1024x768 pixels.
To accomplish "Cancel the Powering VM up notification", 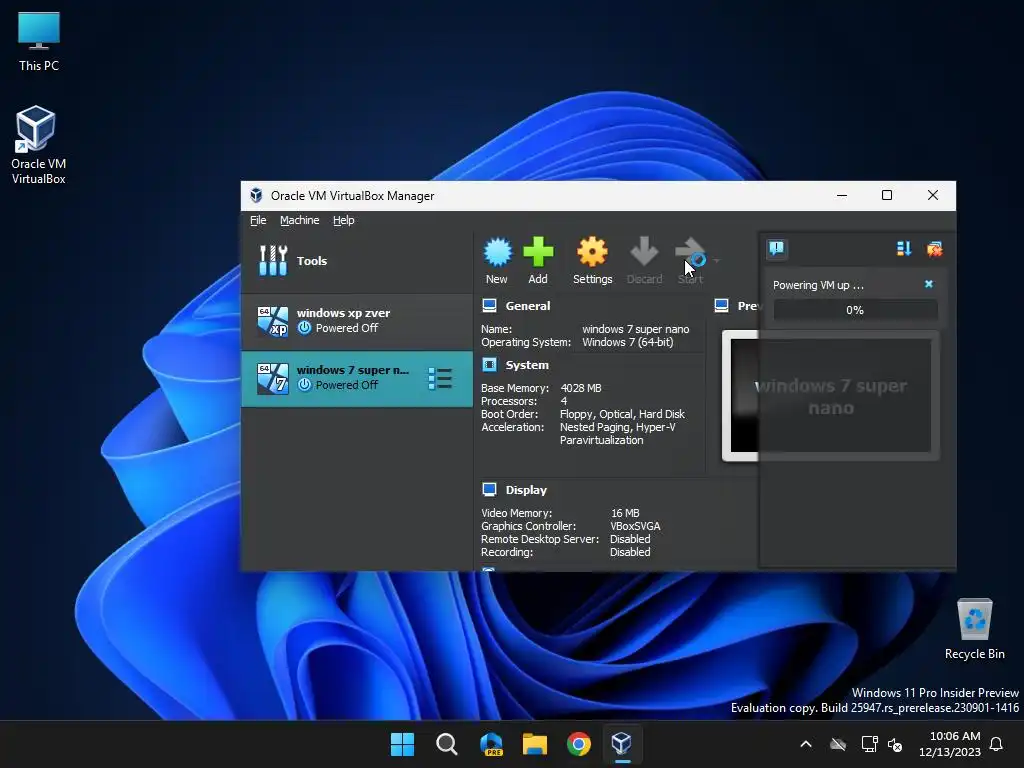I will click(929, 284).
